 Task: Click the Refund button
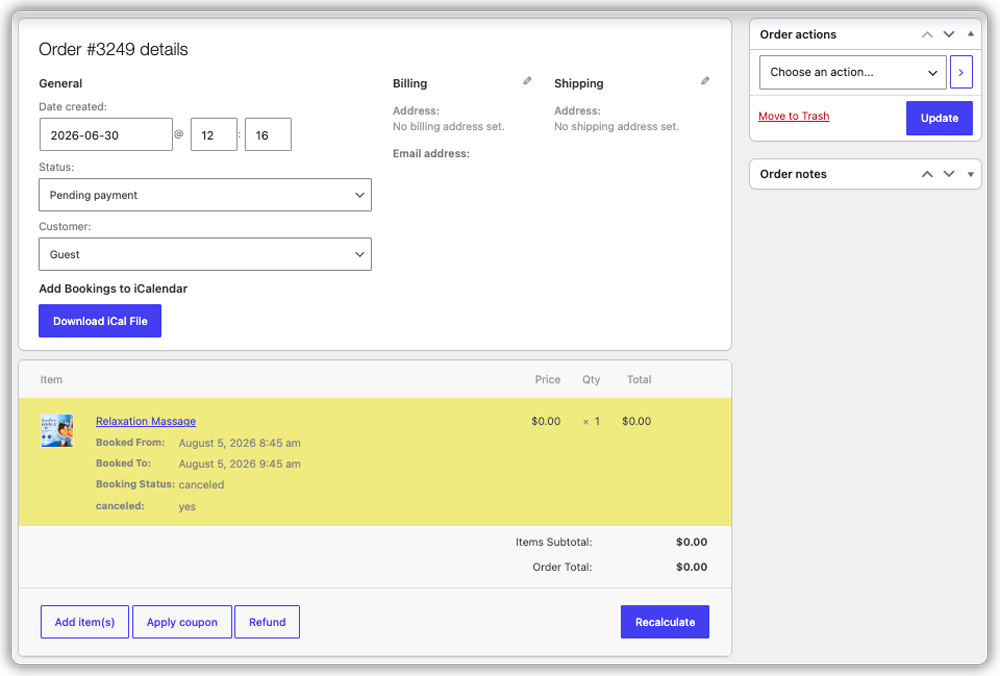pyautogui.click(x=267, y=622)
